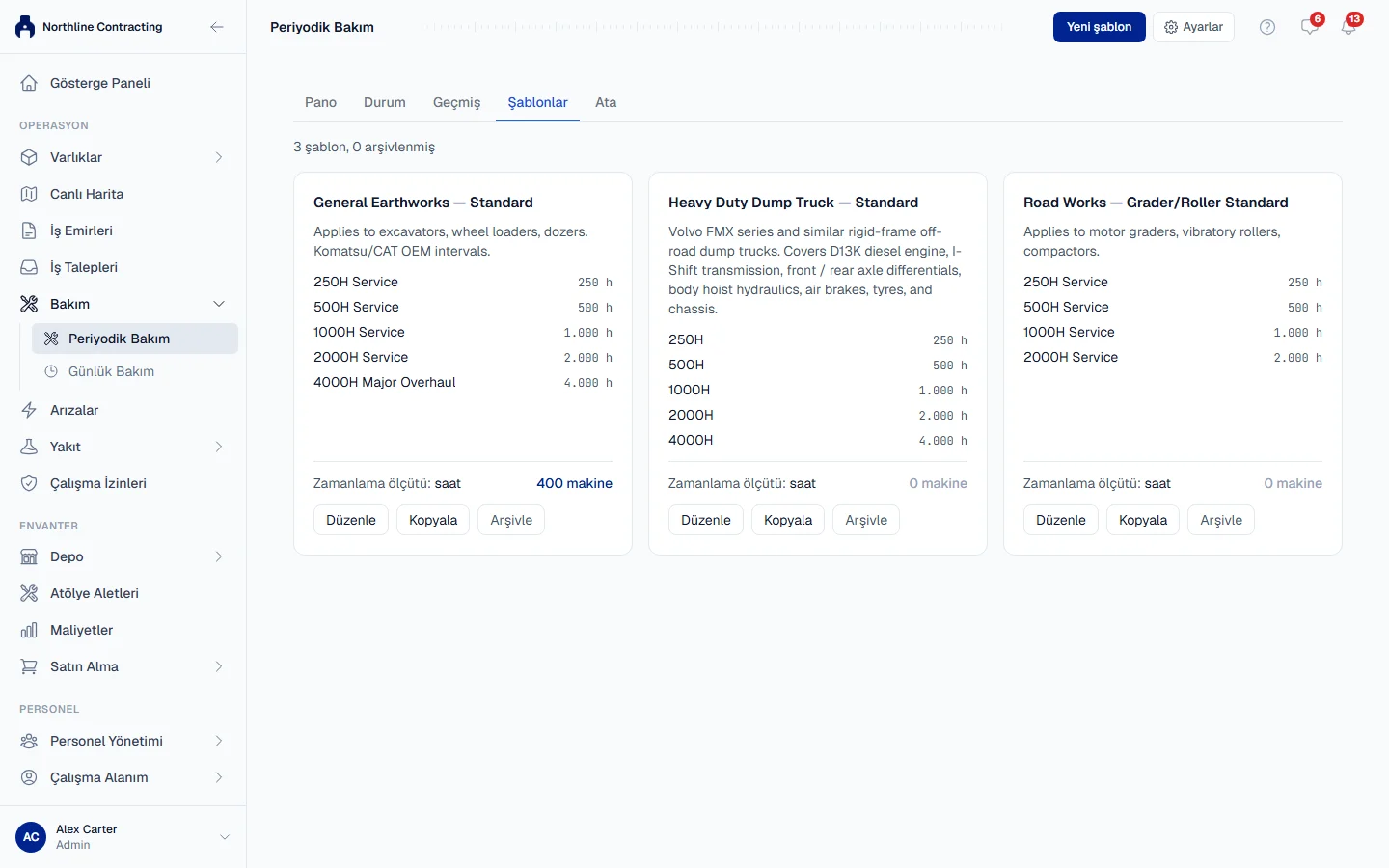Collapse sidebar with the back arrow icon
This screenshot has height=868, width=1389.
pyautogui.click(x=217, y=27)
